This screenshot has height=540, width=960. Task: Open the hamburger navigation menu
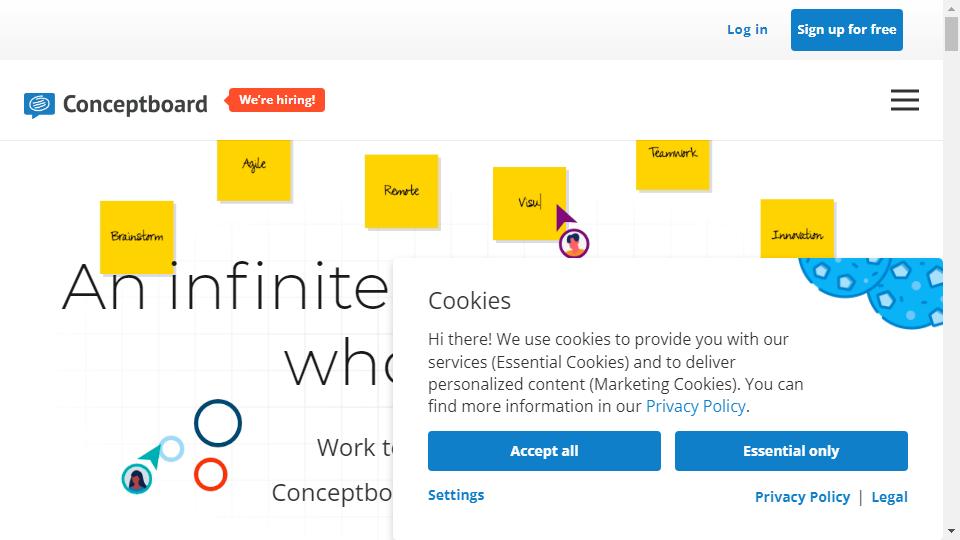click(x=904, y=100)
